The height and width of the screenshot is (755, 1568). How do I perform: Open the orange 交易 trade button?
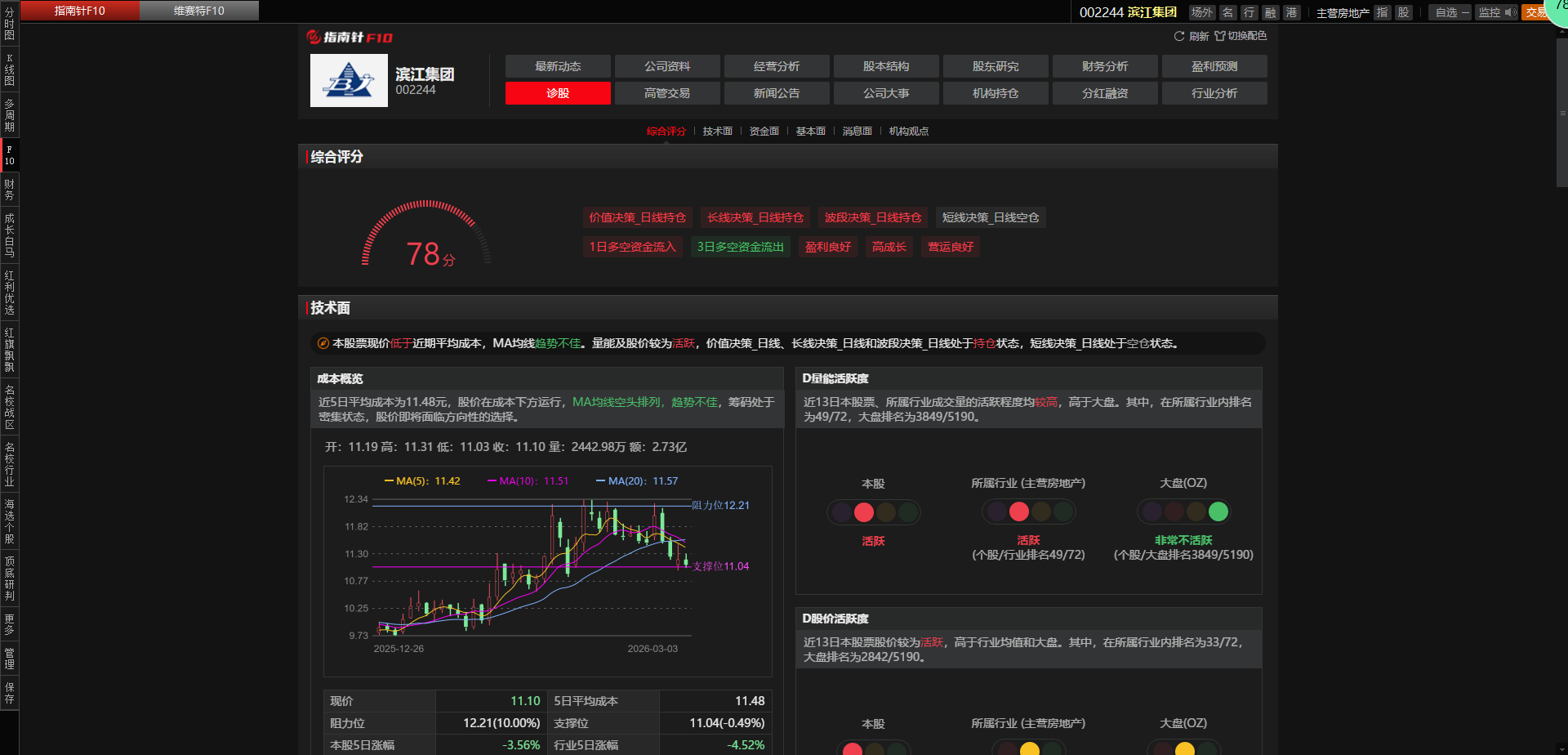pyautogui.click(x=1535, y=12)
